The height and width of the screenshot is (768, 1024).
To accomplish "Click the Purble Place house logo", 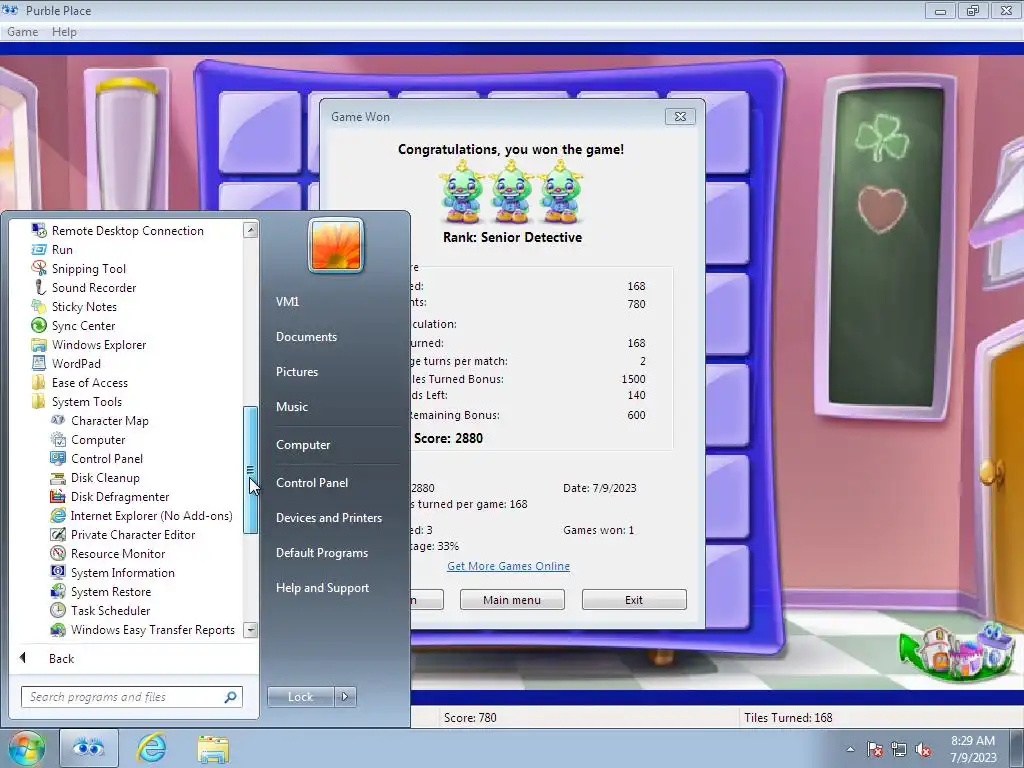I will pyautogui.click(x=957, y=652).
